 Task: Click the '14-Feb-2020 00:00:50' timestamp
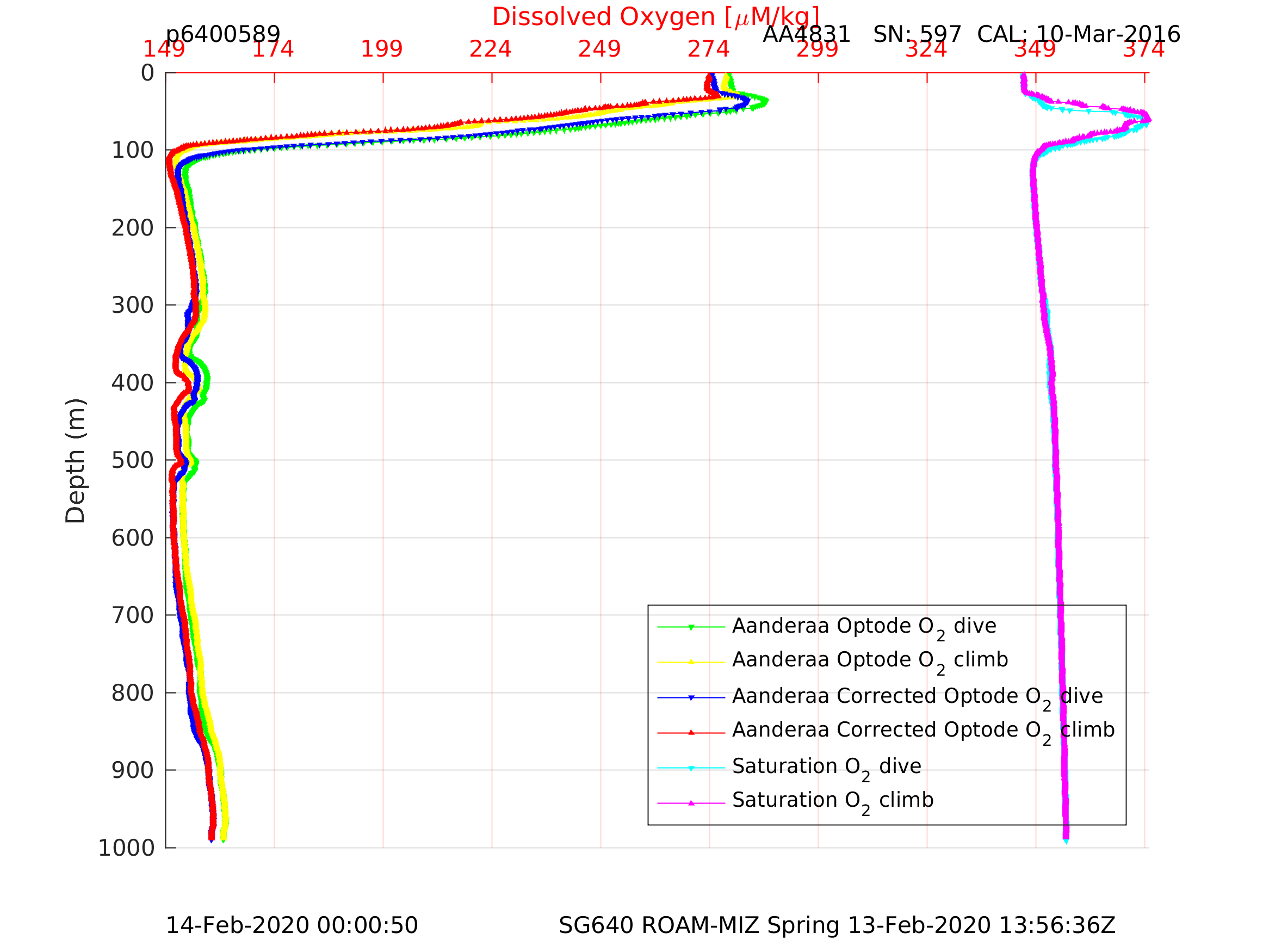click(x=292, y=925)
